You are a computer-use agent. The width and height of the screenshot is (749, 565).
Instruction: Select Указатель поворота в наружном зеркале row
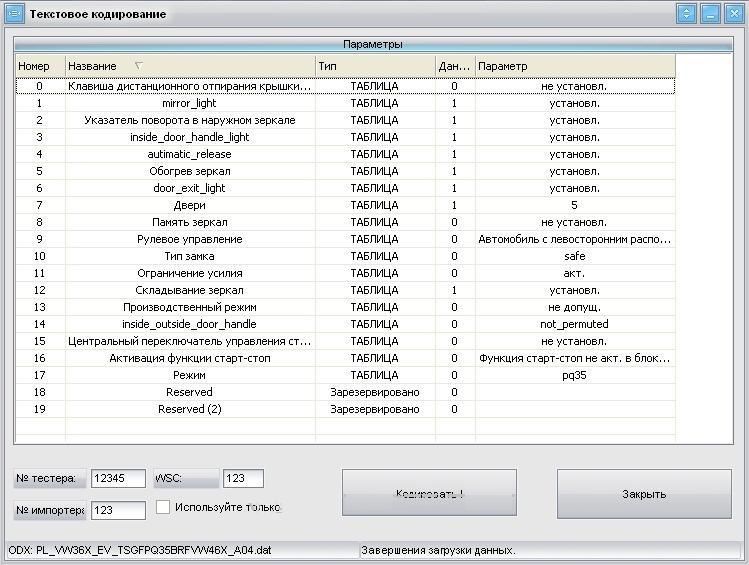345,120
